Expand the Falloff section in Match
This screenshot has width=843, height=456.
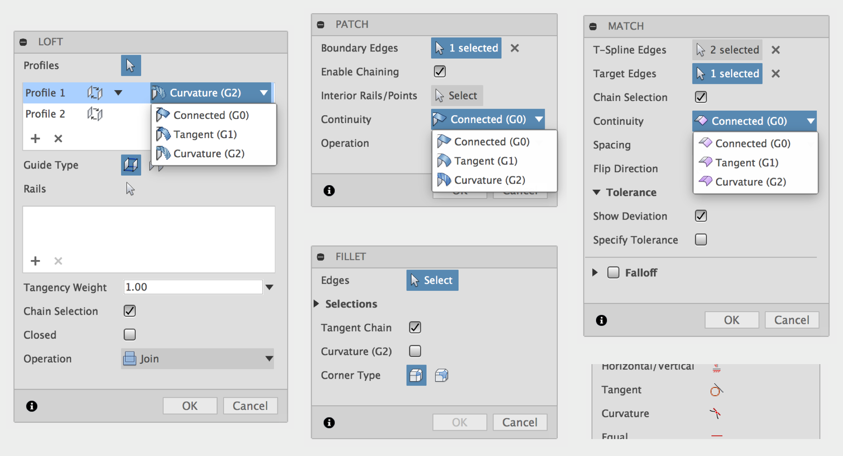coord(596,272)
